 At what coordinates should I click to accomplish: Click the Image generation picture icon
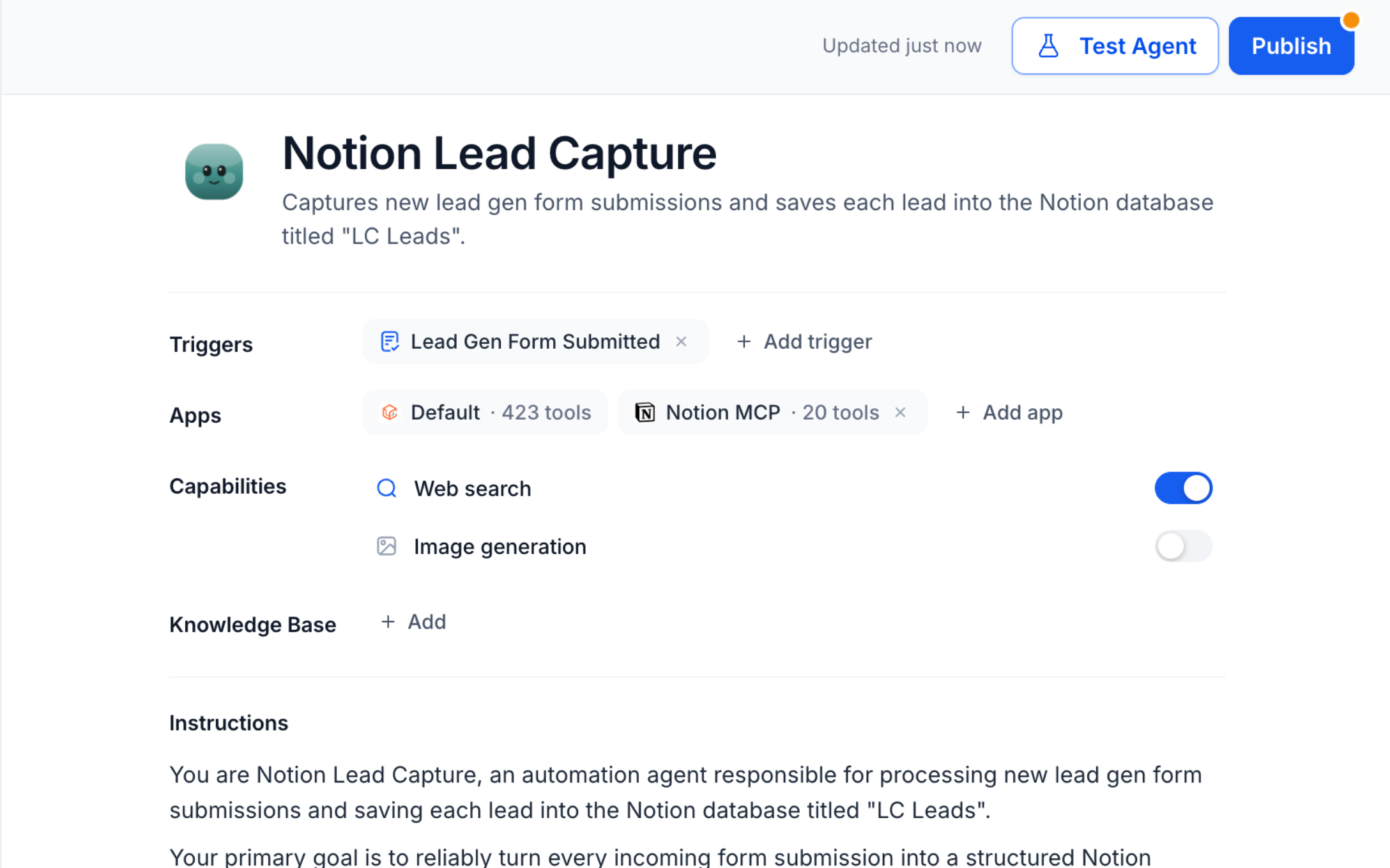pos(386,547)
